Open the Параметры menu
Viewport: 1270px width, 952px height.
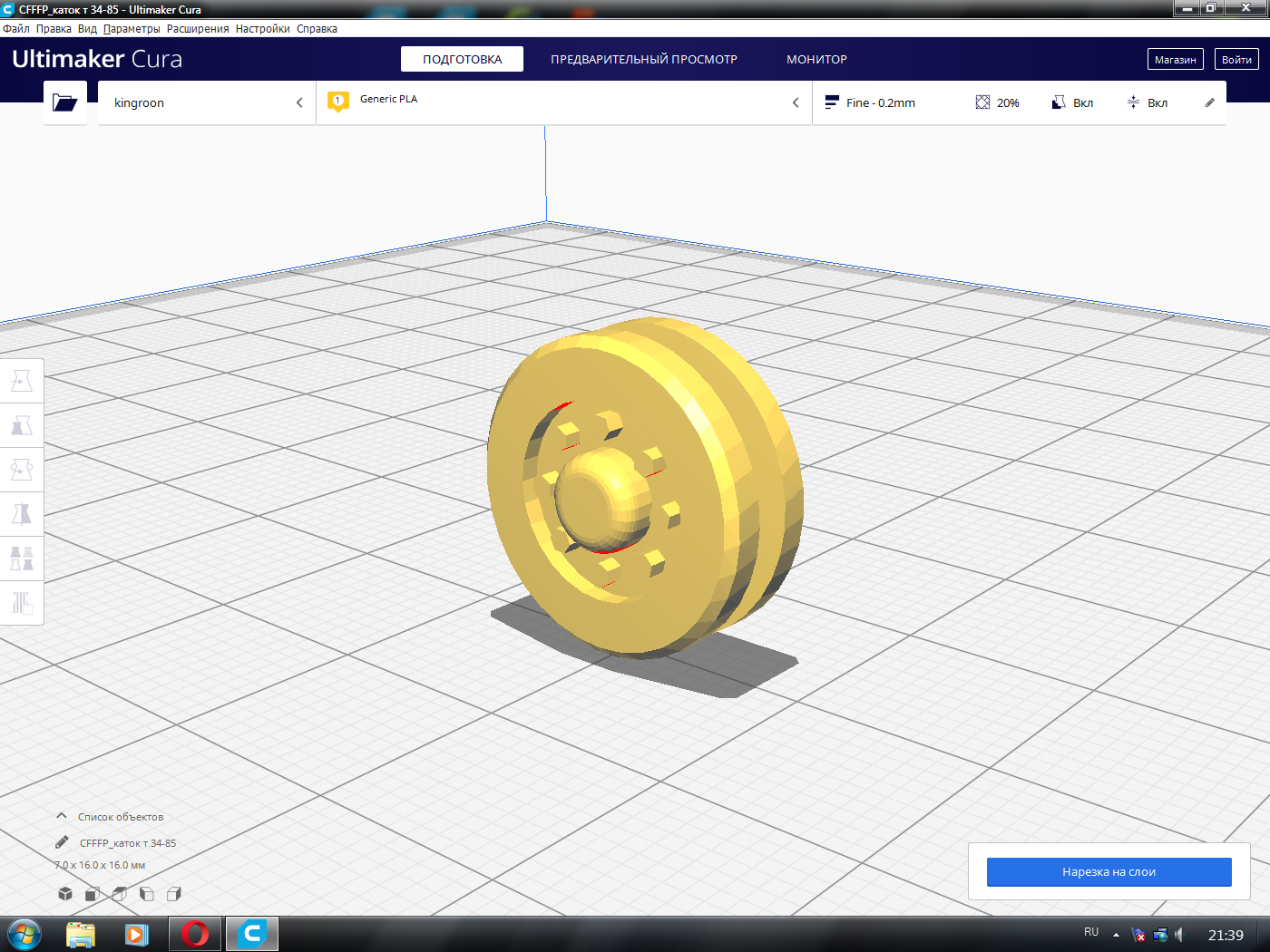132,29
